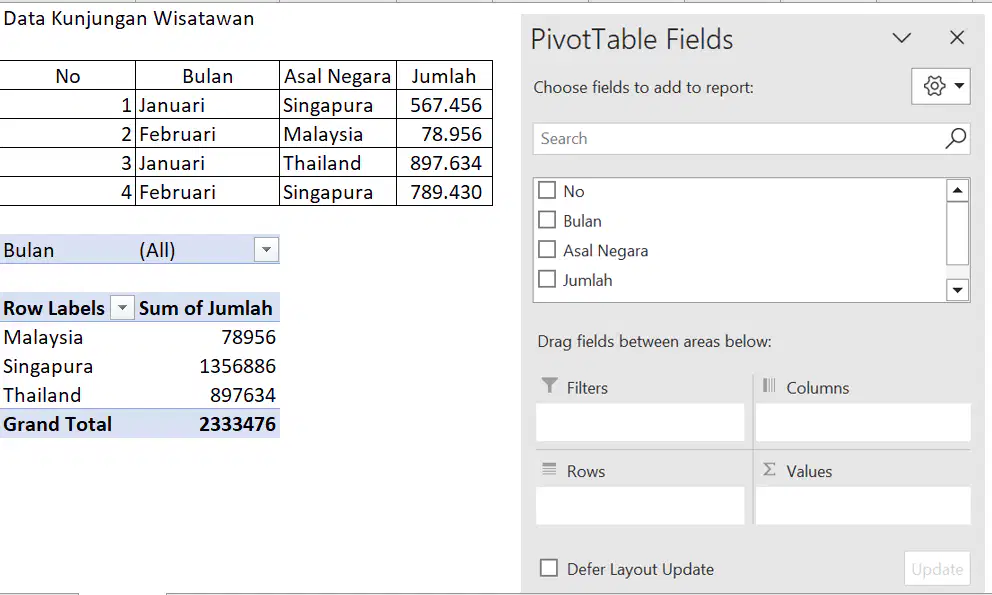Select Singapura cell in row 1
Image resolution: width=992 pixels, height=595 pixels.
coord(338,104)
